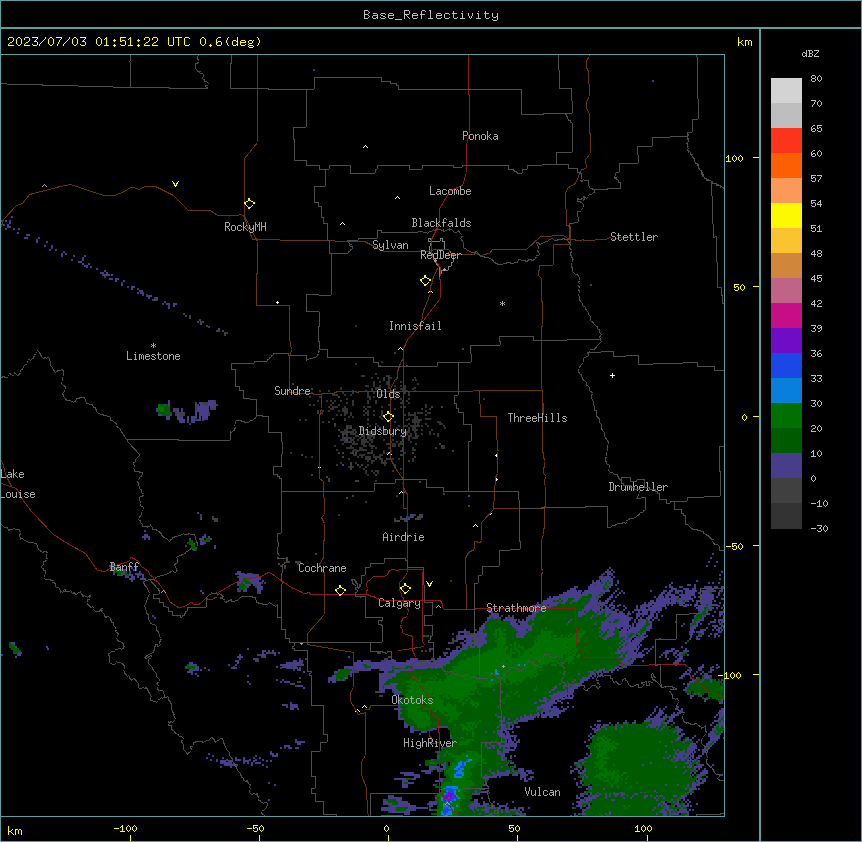Click the Blackfalds city label
Screen dimensions: 862x842
441,223
